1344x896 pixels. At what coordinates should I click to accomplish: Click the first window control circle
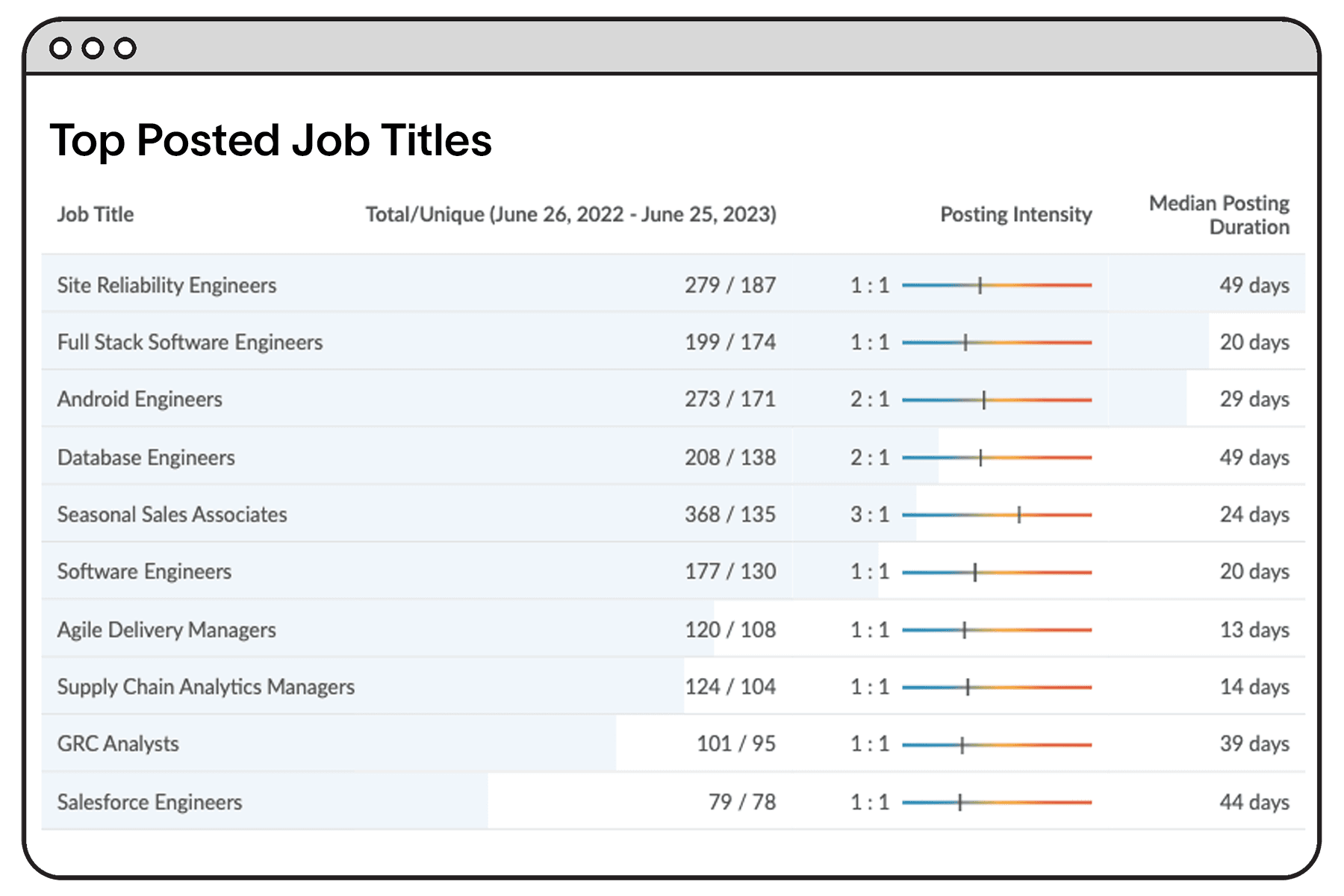[x=60, y=49]
